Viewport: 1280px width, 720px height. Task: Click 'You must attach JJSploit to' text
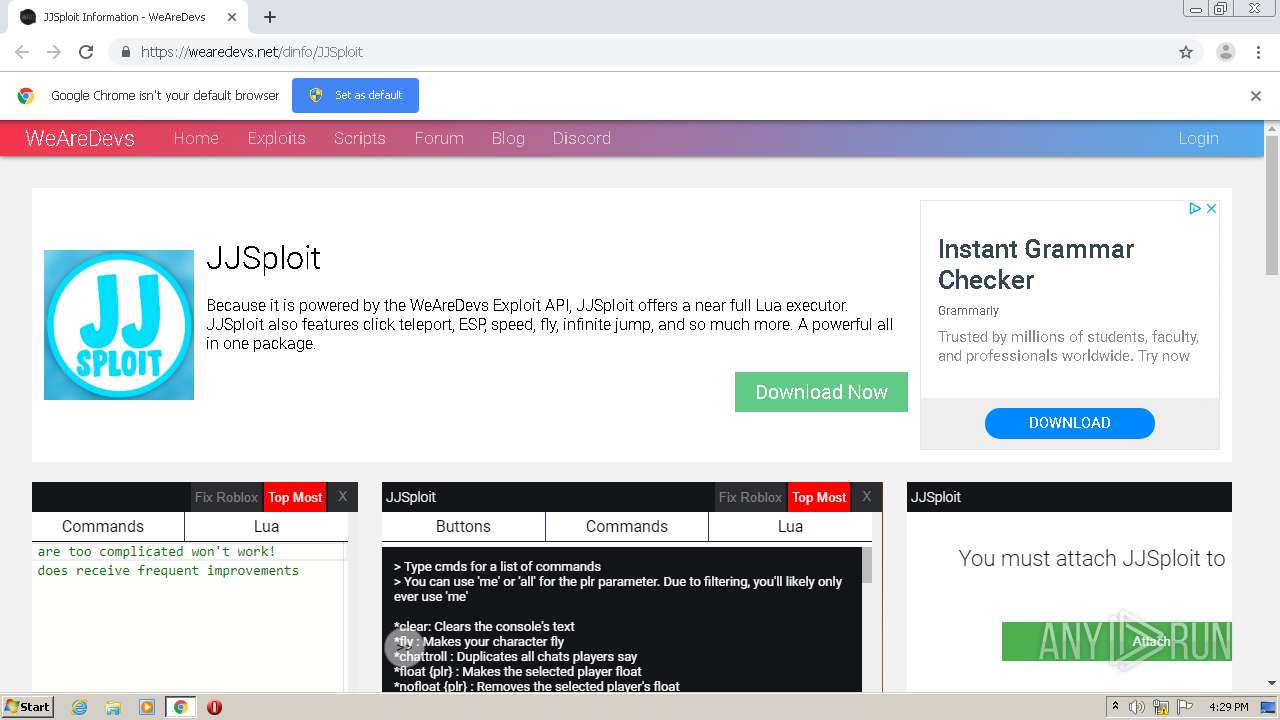(1092, 559)
